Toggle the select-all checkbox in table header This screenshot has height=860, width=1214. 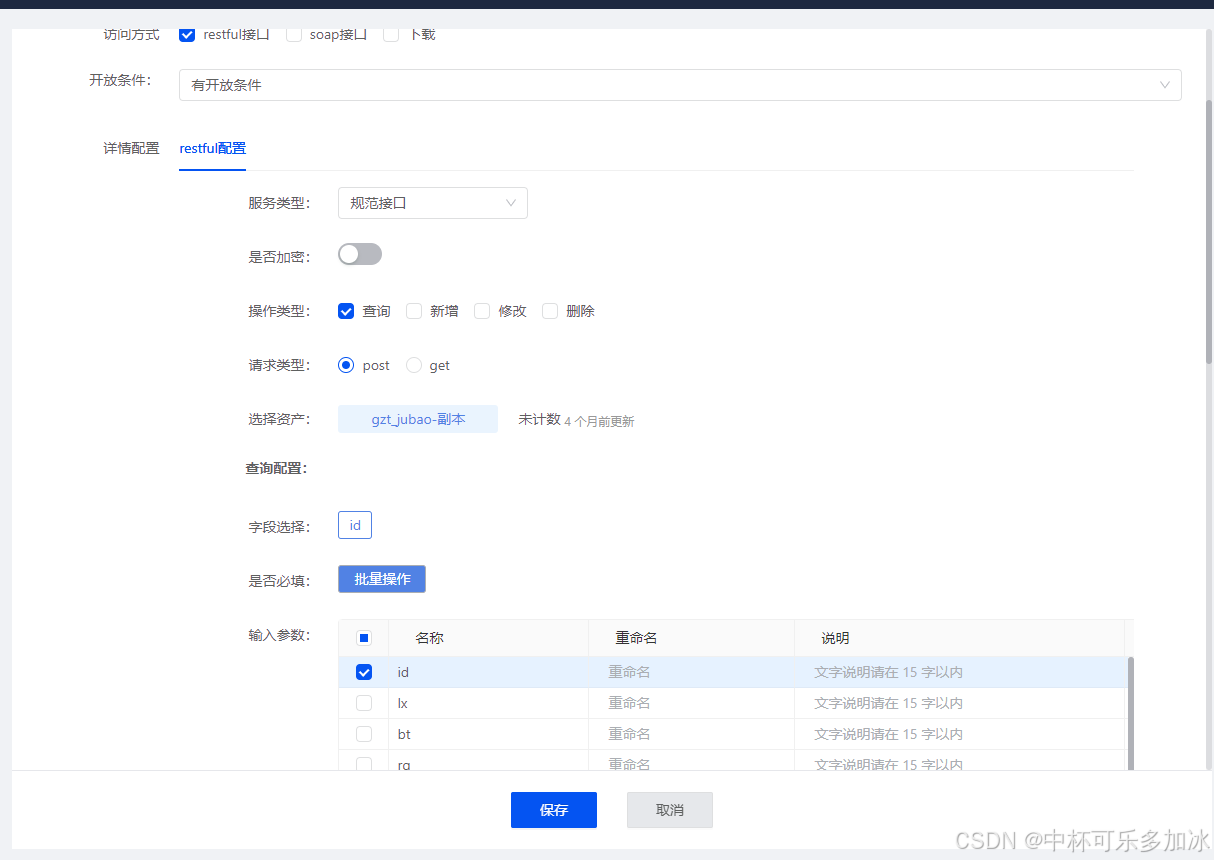(364, 638)
